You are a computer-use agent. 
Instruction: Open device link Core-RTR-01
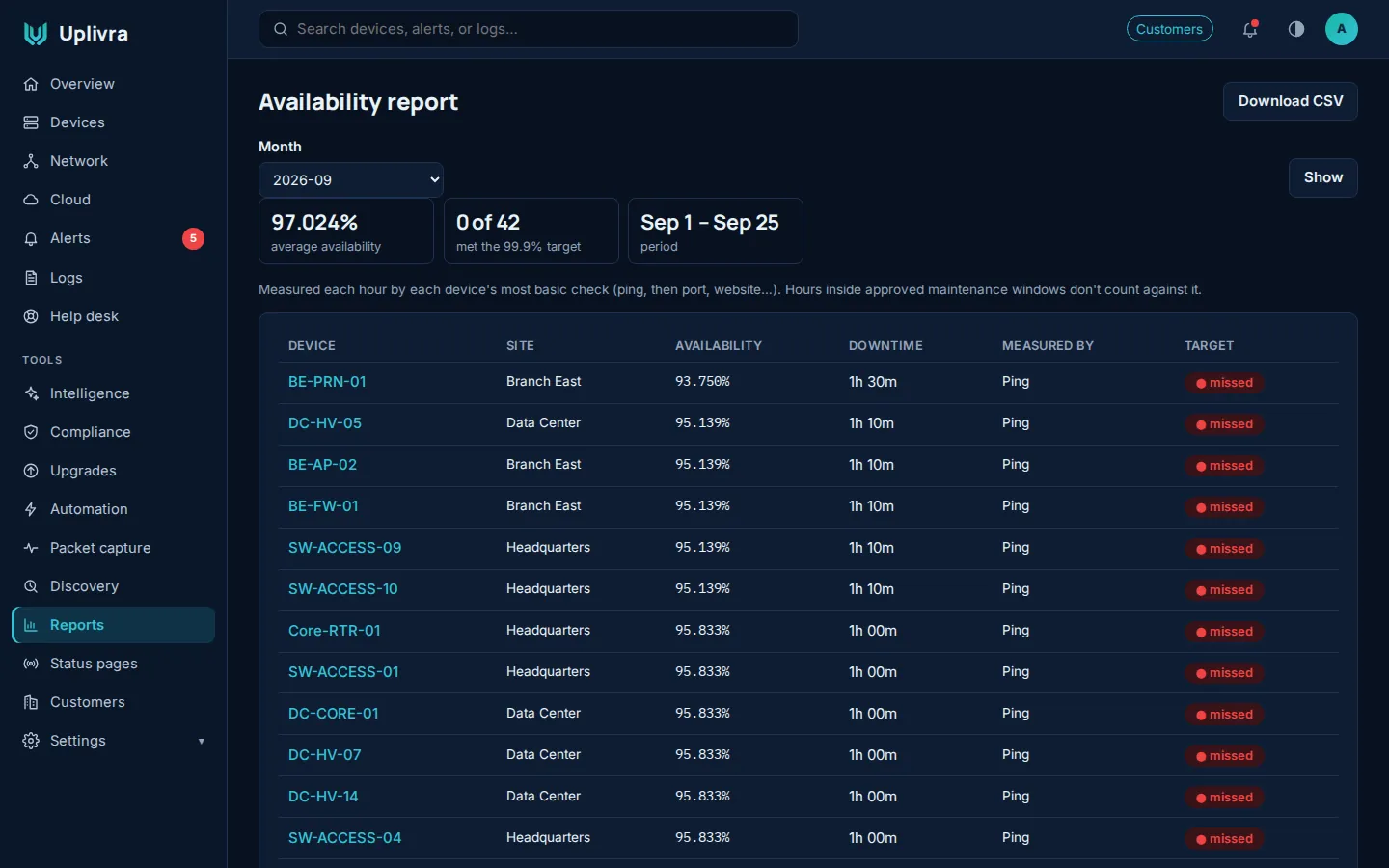[x=335, y=631]
